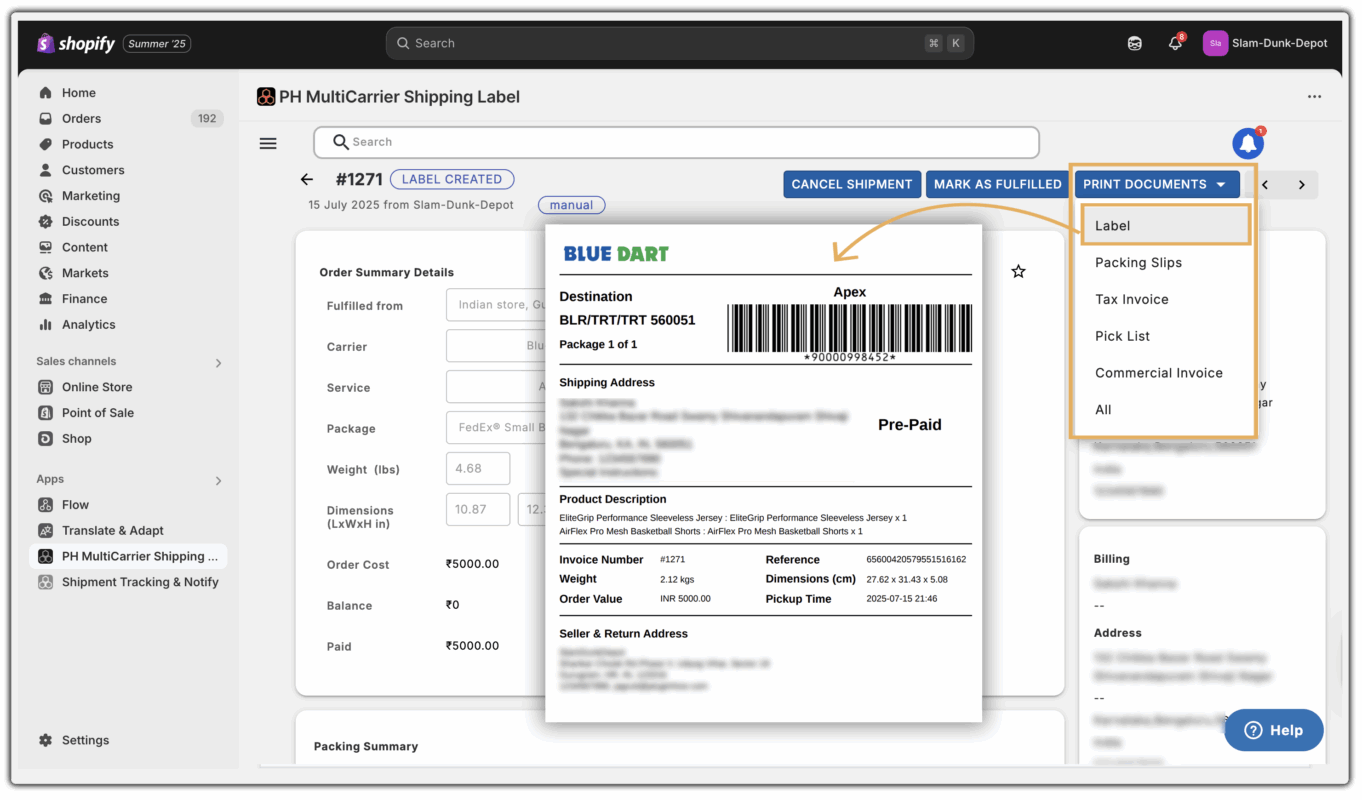1362x800 pixels.
Task: Click order number #1271 heading
Action: [x=359, y=179]
